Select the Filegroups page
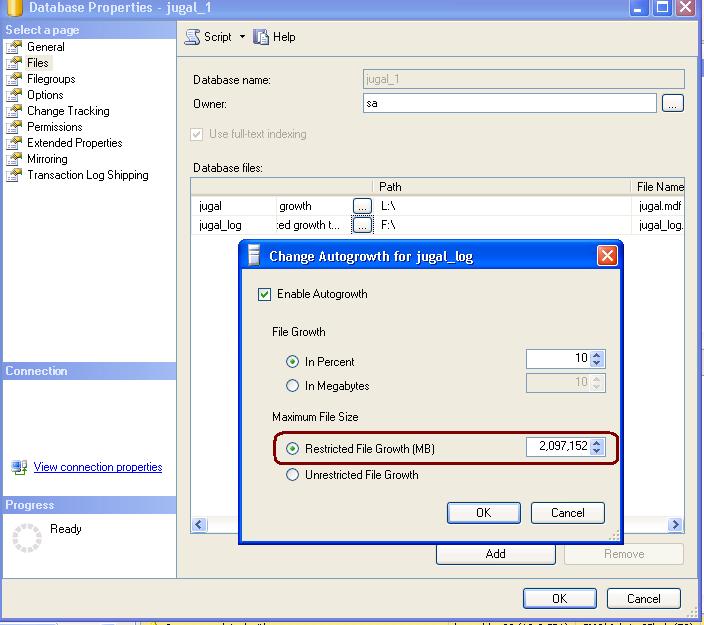This screenshot has width=704, height=625. pos(50,79)
